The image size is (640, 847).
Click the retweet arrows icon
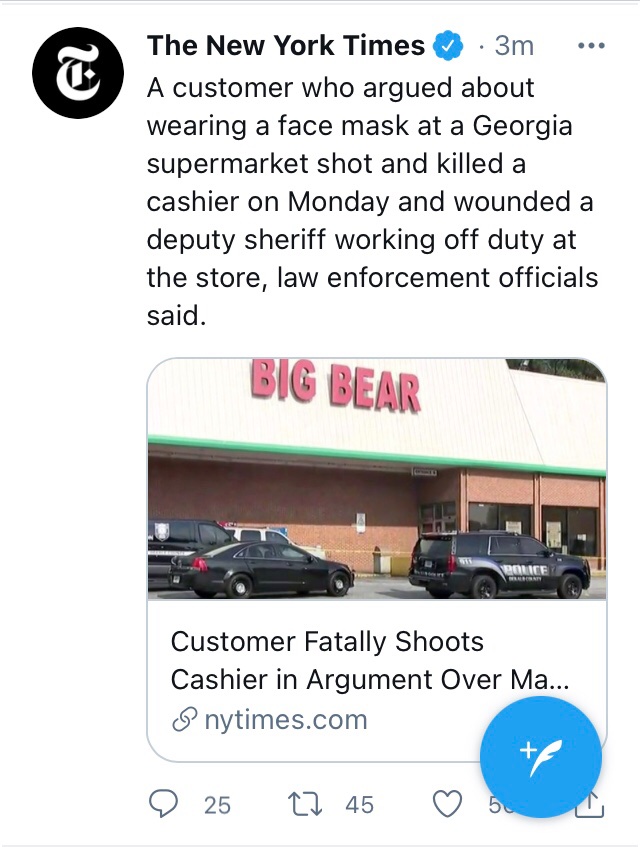303,803
